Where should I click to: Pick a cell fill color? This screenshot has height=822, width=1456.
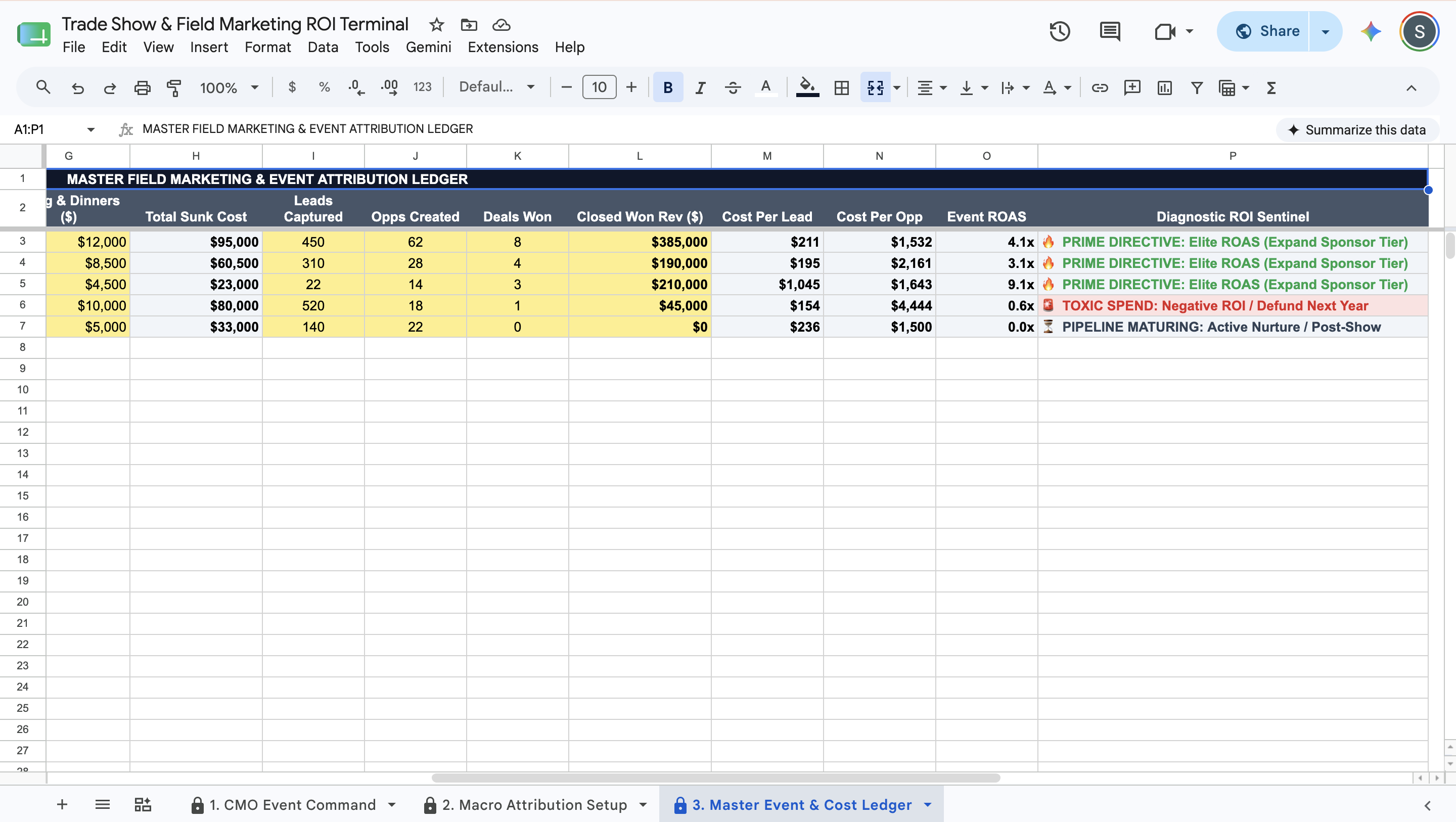pos(807,87)
